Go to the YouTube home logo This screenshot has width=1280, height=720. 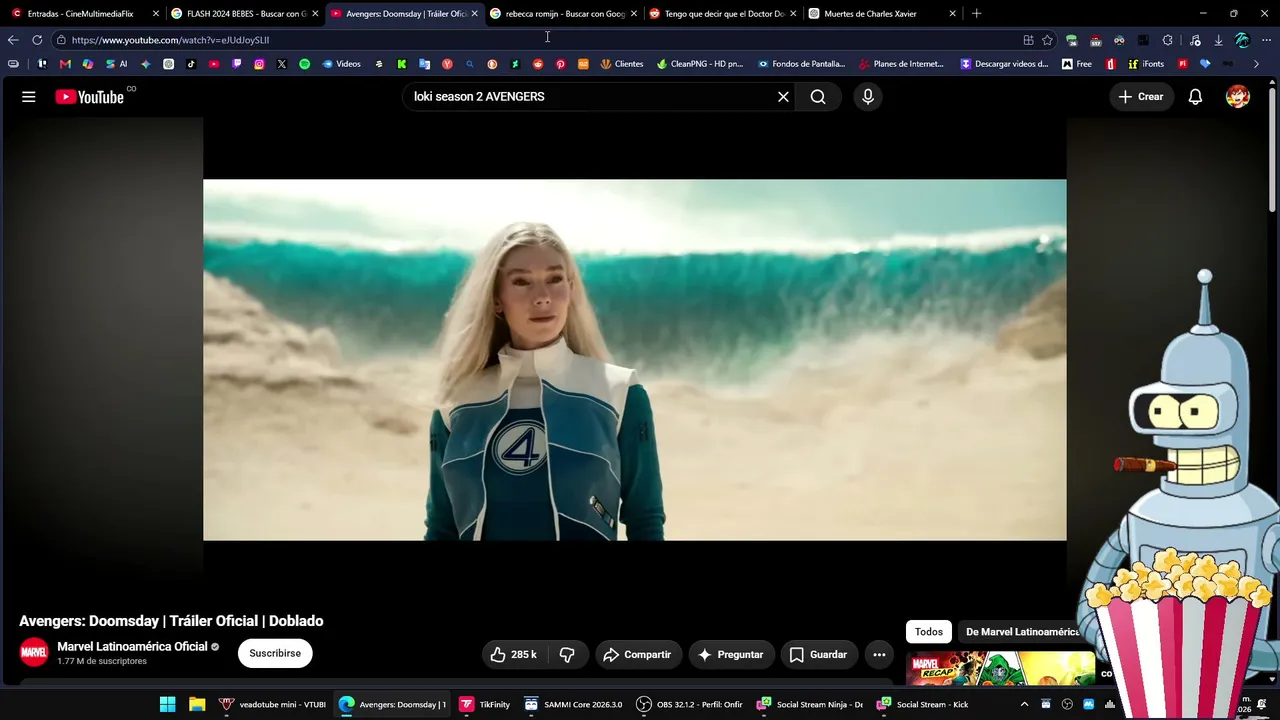(90, 97)
